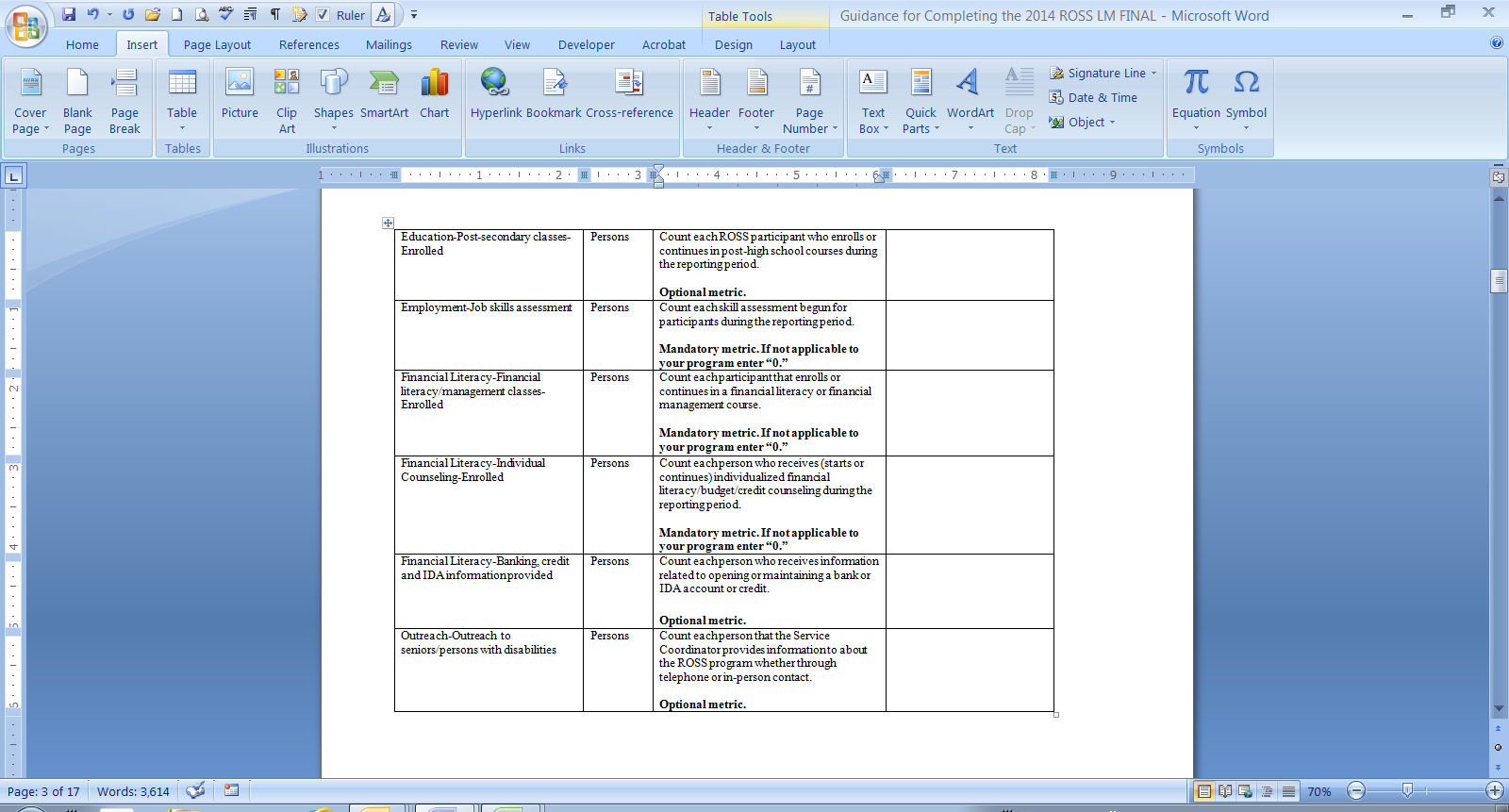Insert a Chart
The image size is (1509, 812).
[435, 94]
